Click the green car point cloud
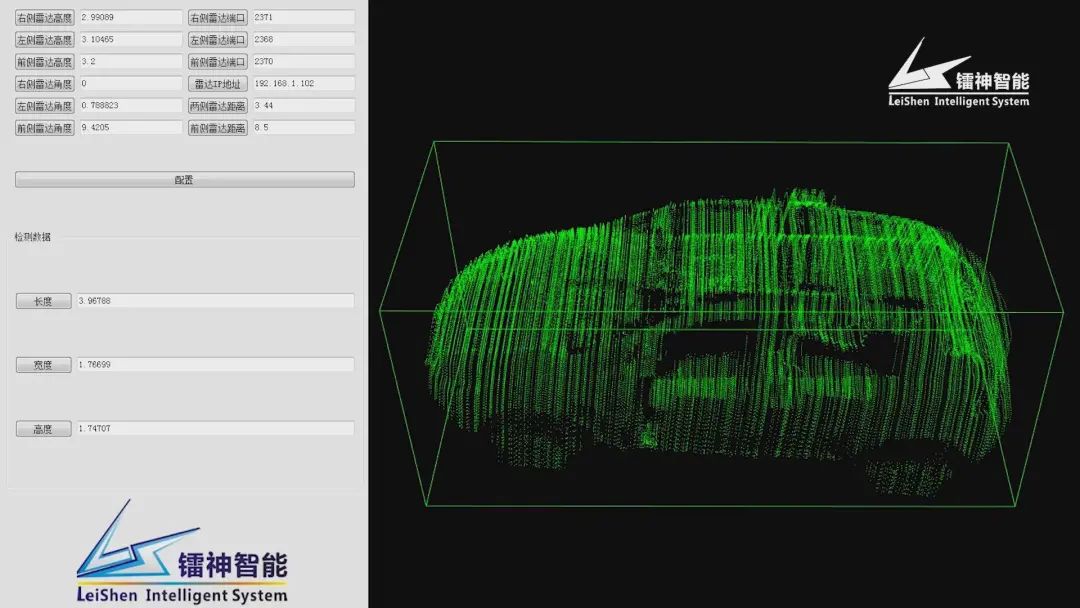1080x608 pixels. coord(720,330)
